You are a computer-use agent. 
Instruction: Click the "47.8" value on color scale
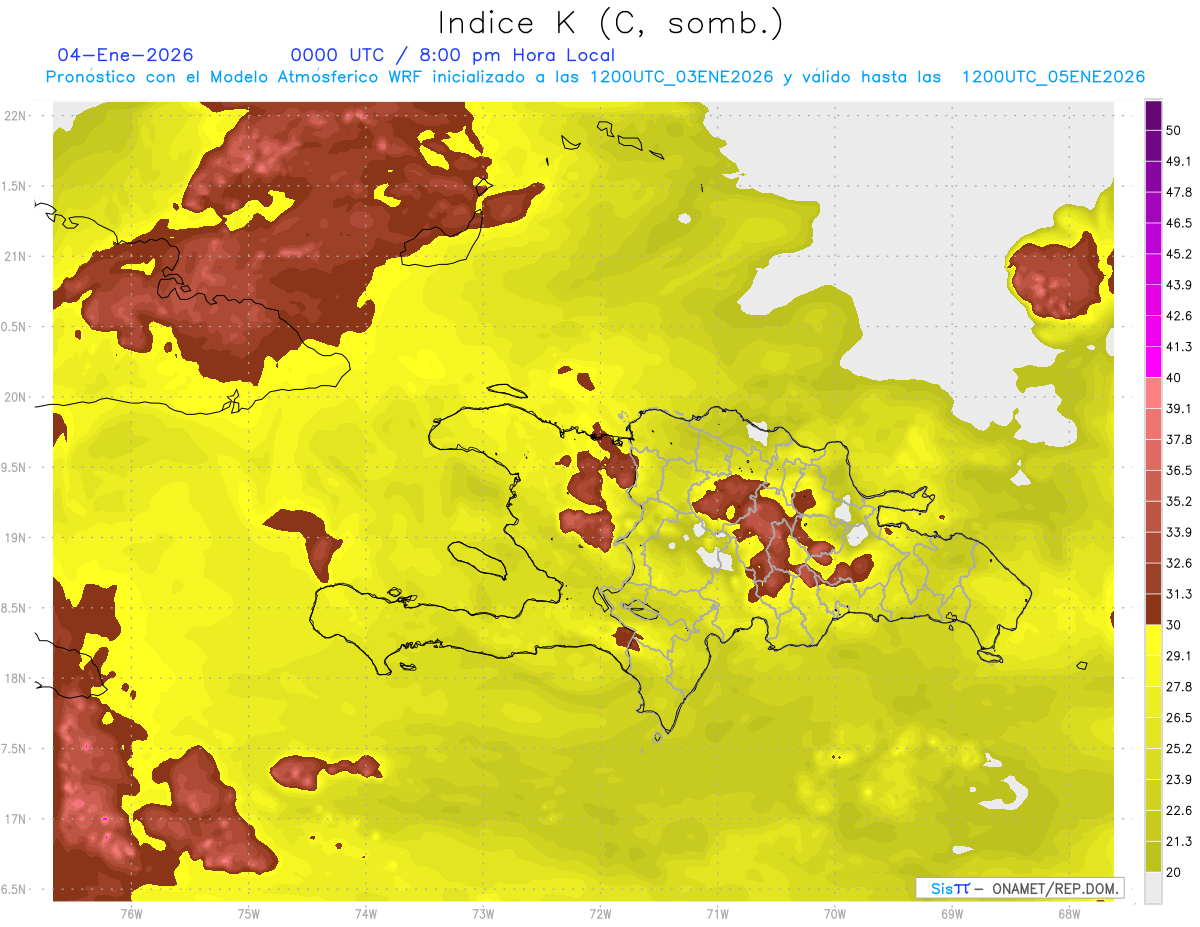1180,192
